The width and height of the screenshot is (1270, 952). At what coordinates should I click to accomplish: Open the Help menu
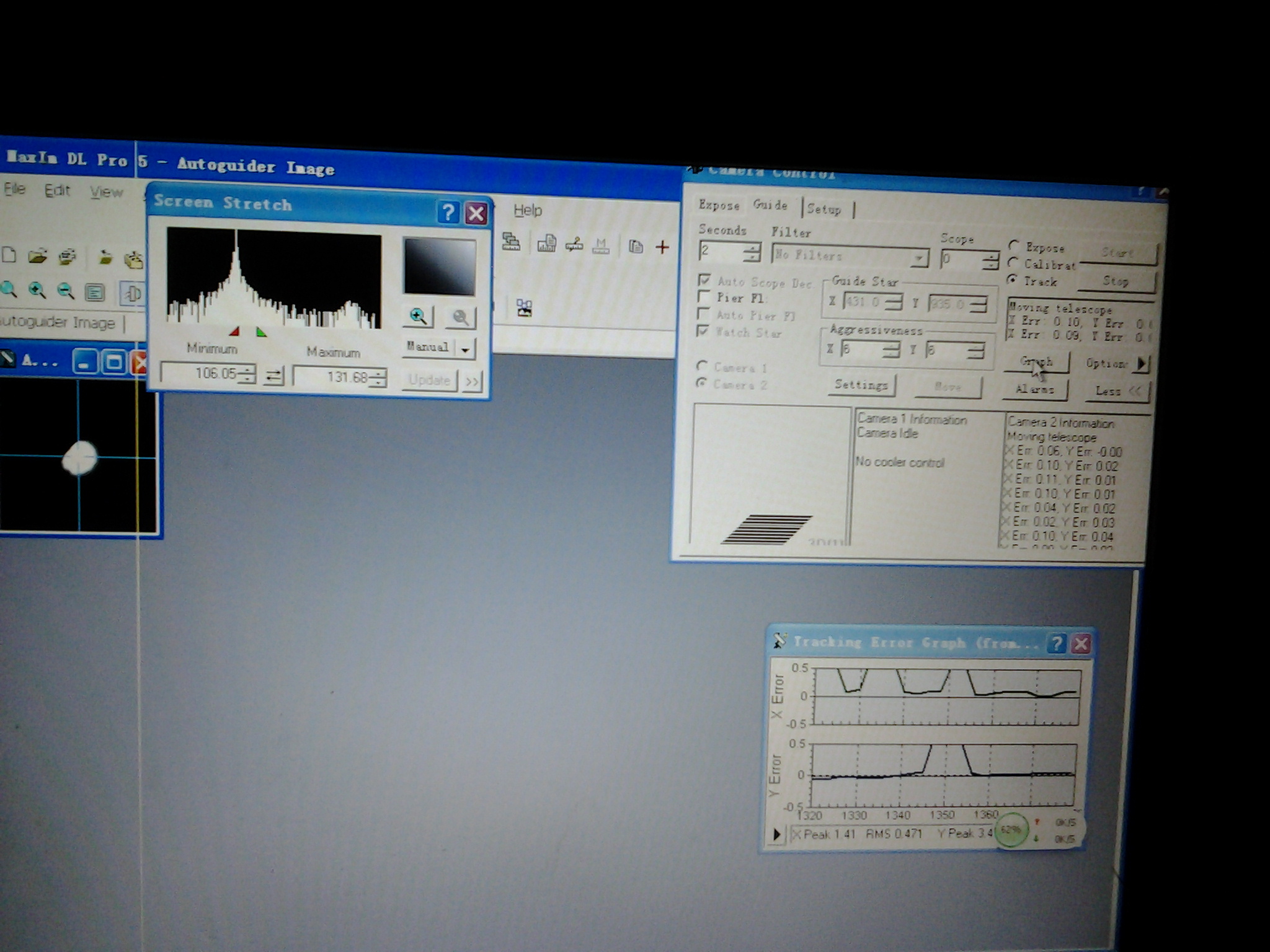click(528, 210)
